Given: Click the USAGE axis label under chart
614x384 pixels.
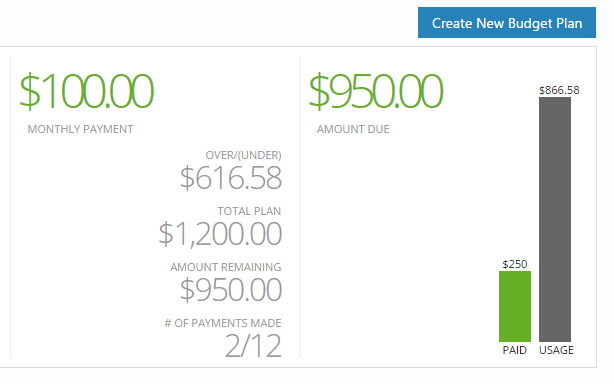Looking at the screenshot, I should point(556,350).
